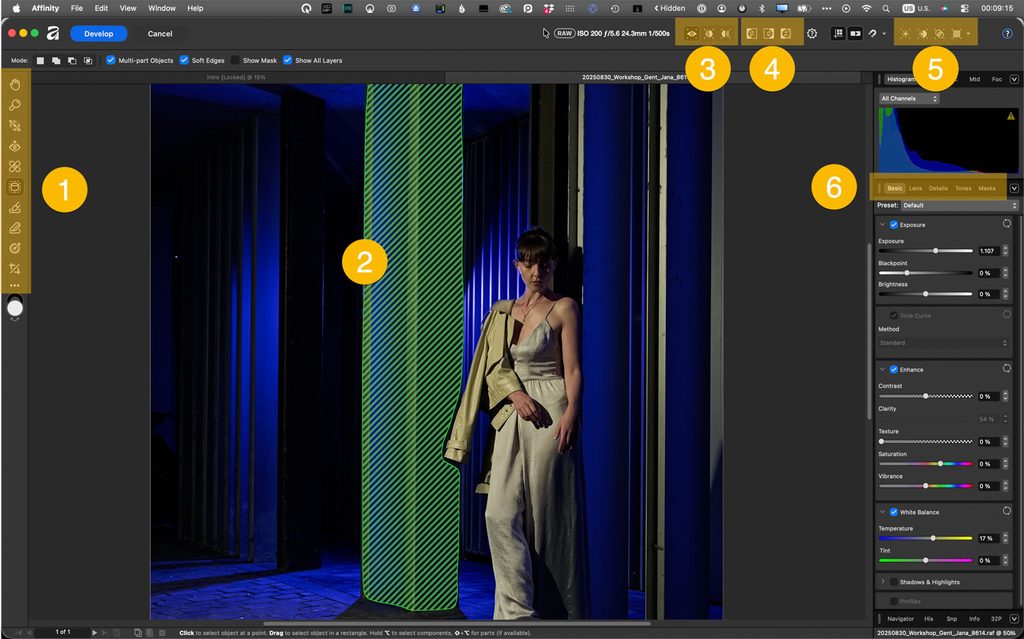
Task: Switch to the Lens tab
Action: click(x=916, y=188)
